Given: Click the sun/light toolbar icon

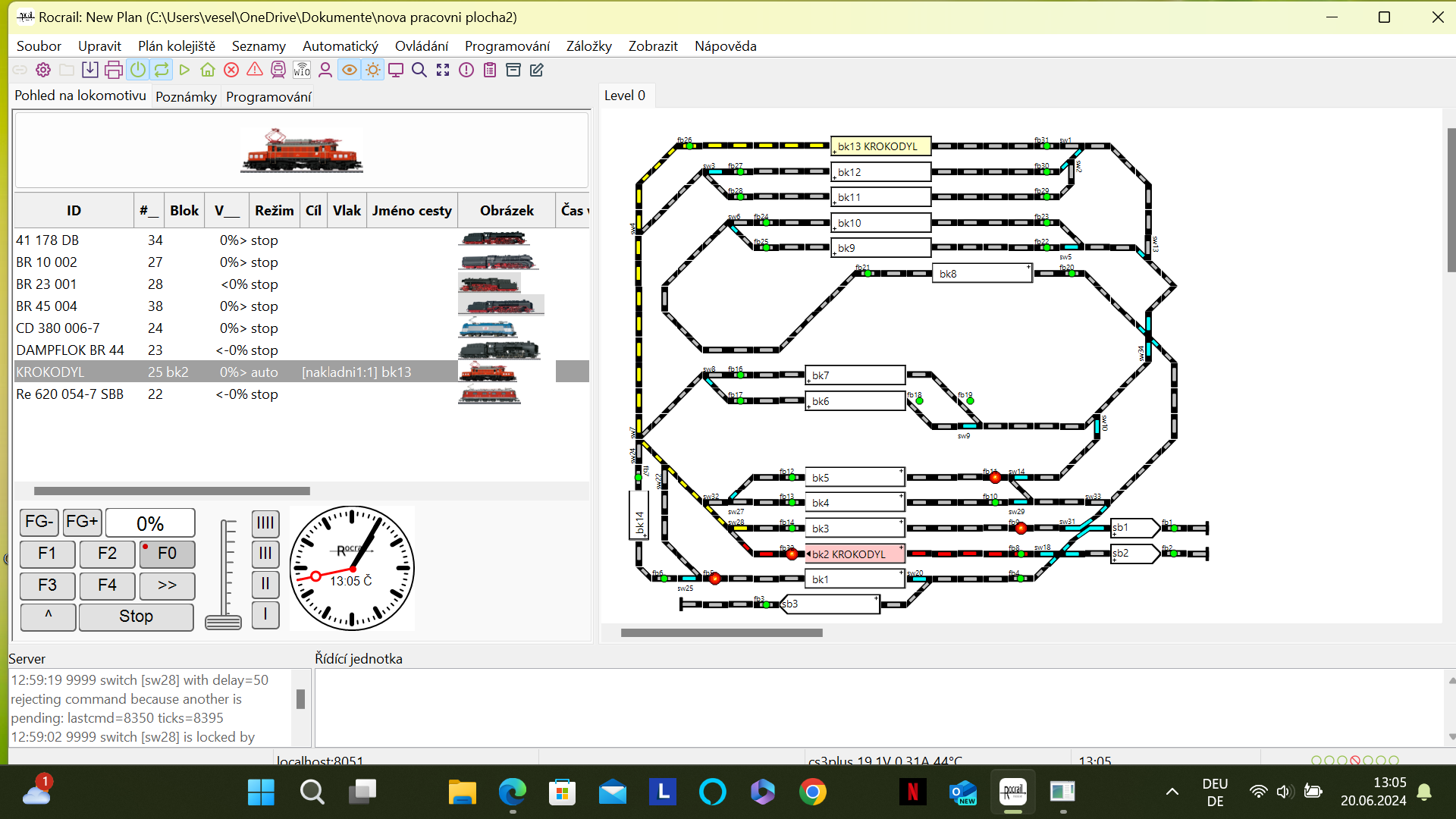Looking at the screenshot, I should pyautogui.click(x=372, y=70).
